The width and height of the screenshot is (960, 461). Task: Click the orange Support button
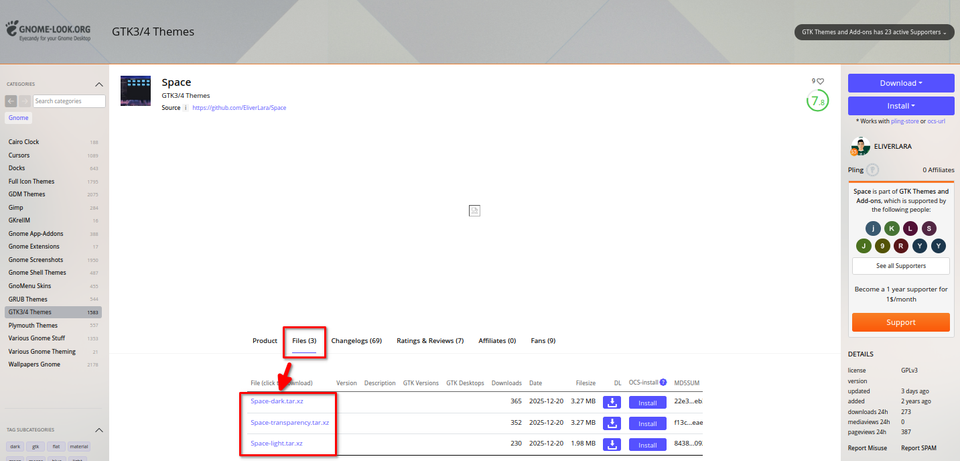pos(901,323)
